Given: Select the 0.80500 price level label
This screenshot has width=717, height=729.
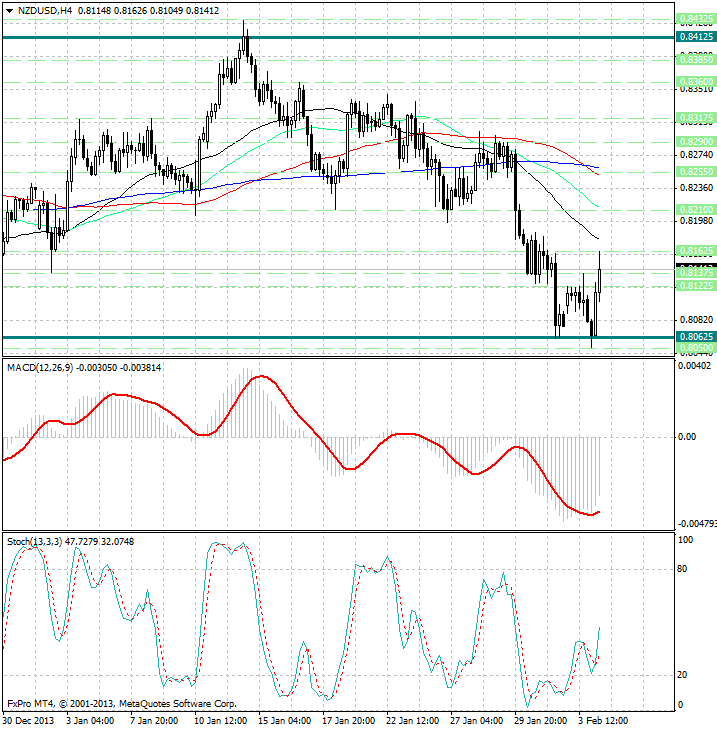Looking at the screenshot, I should click(x=696, y=348).
